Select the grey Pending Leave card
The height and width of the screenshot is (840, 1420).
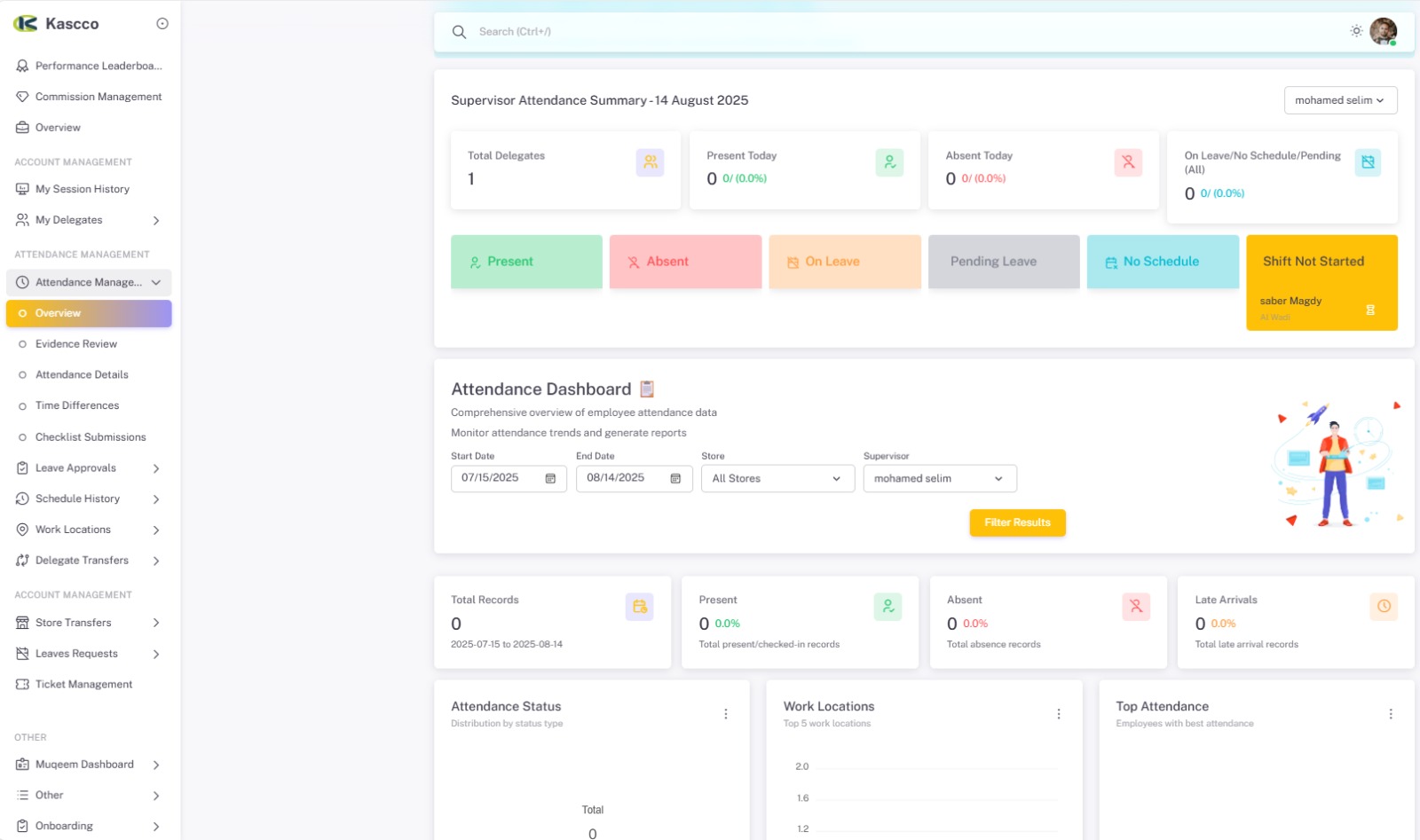(1004, 262)
